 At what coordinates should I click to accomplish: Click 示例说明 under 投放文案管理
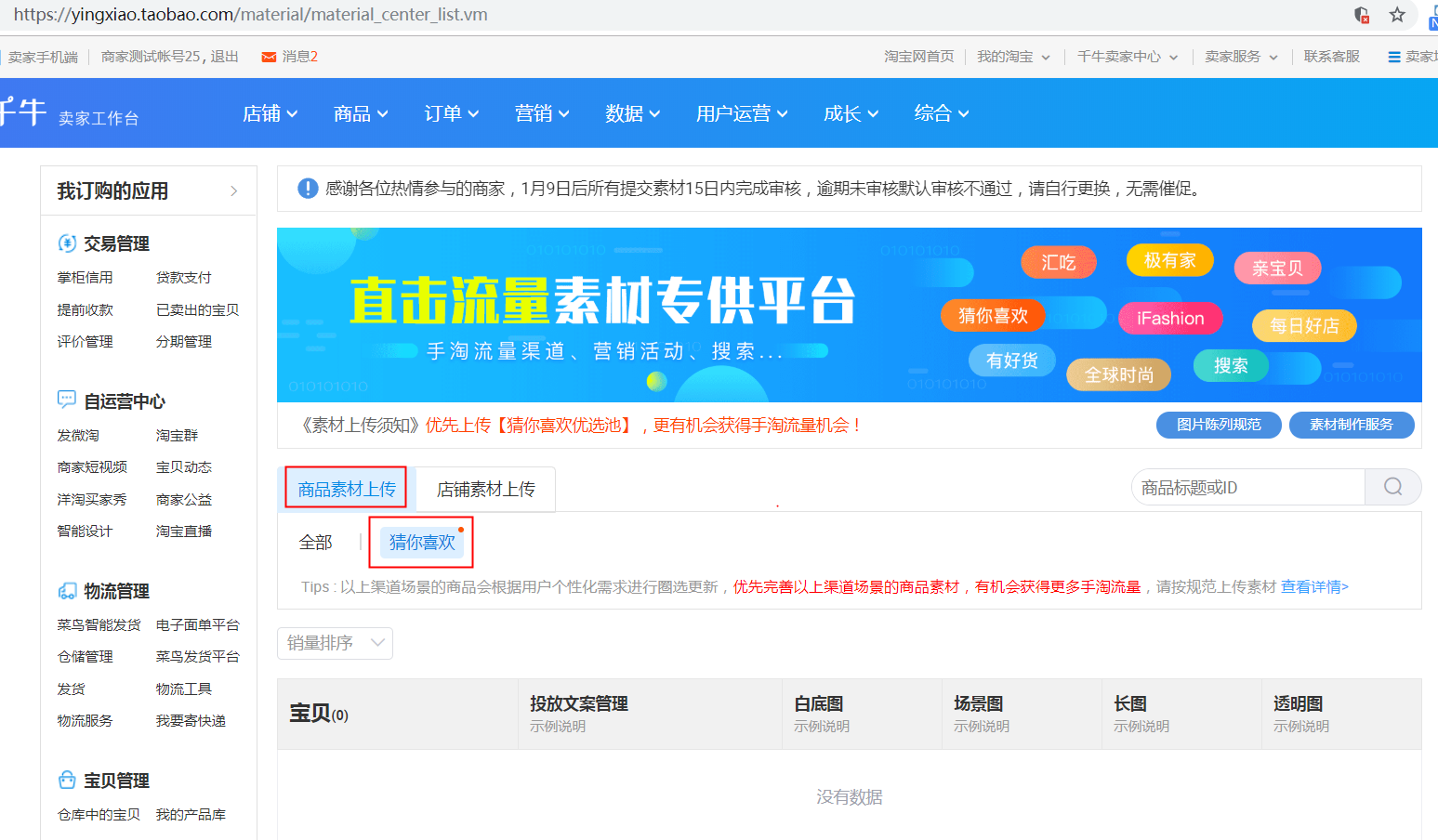558,727
